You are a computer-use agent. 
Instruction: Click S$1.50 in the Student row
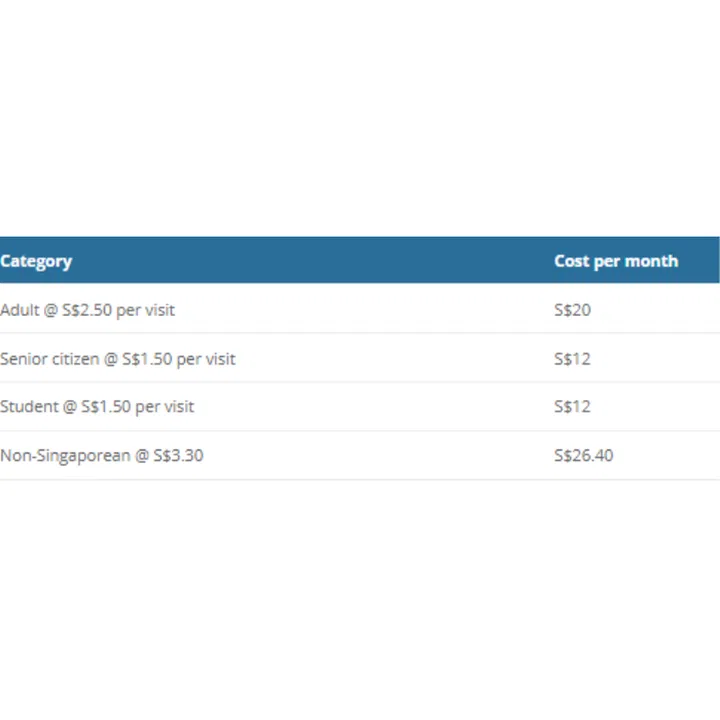coord(106,407)
